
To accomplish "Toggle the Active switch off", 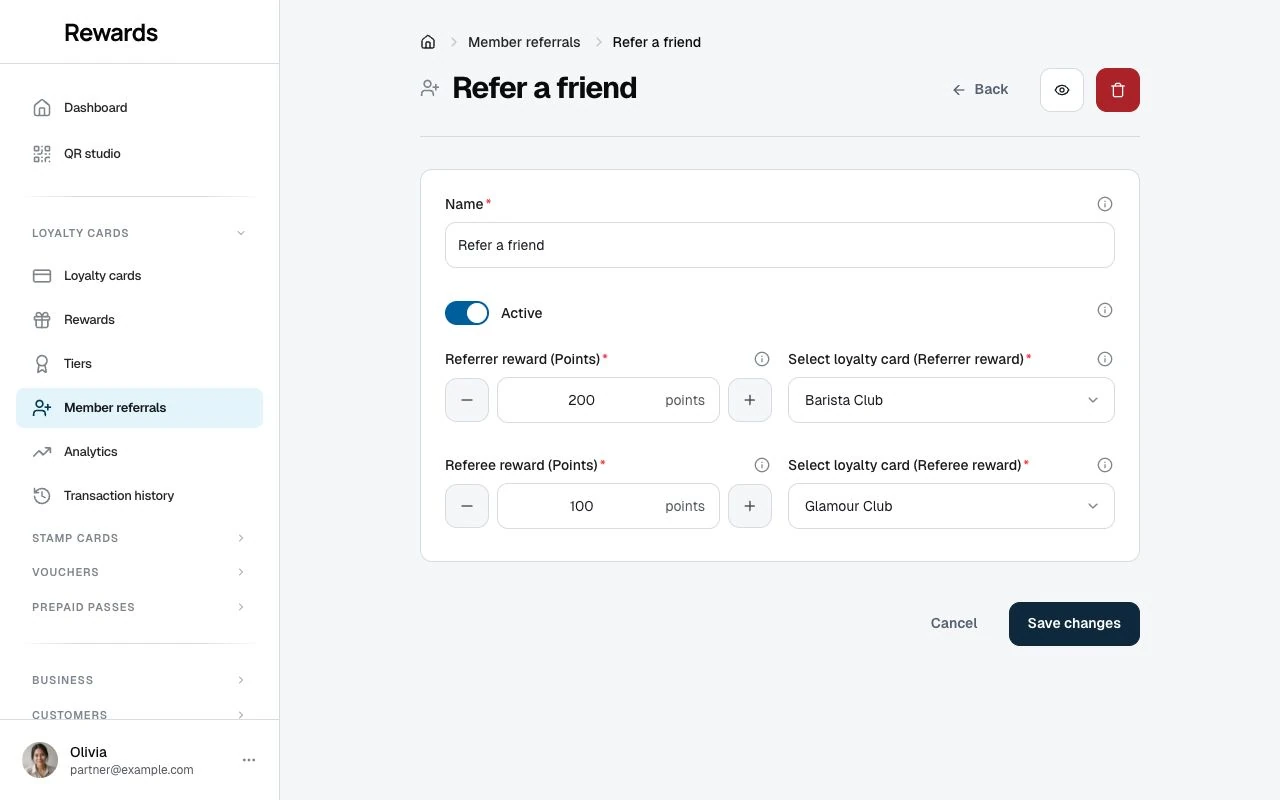I will [x=467, y=313].
